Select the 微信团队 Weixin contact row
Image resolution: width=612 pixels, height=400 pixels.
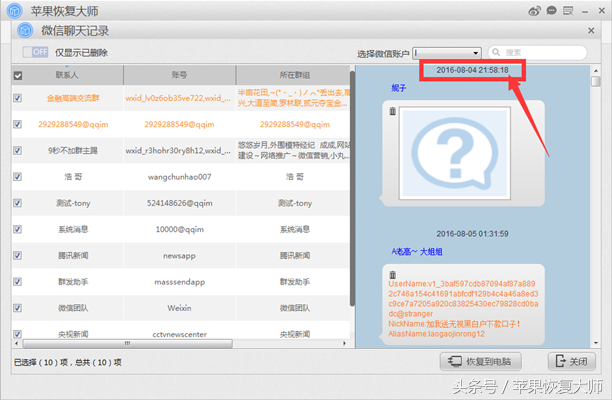click(181, 308)
